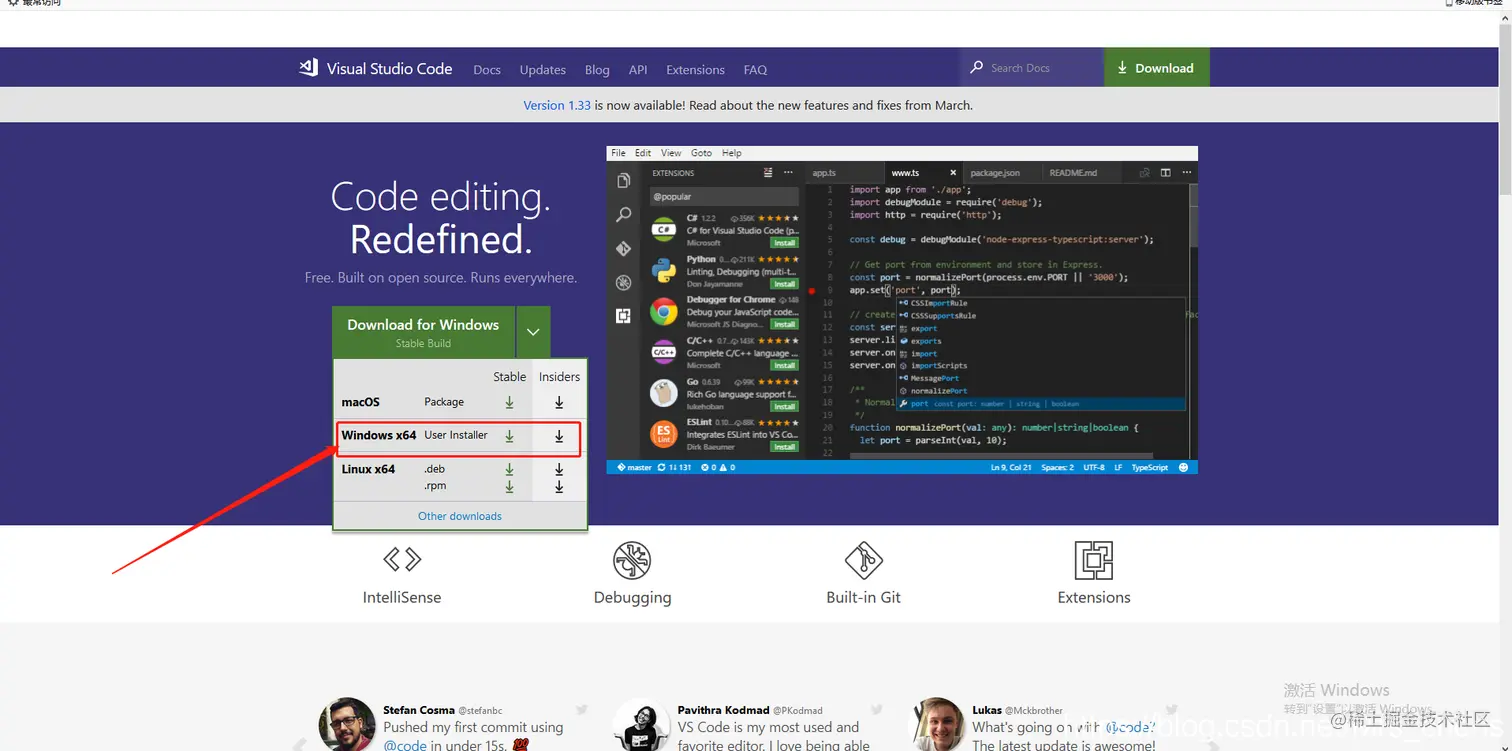Image resolution: width=1512 pixels, height=751 pixels.
Task: Open the Other downloads link
Action: 460,516
